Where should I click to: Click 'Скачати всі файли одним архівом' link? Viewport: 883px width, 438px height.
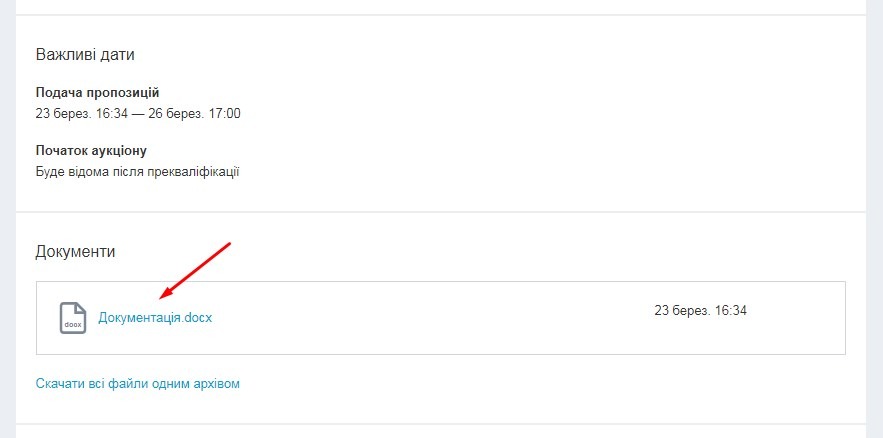138,383
